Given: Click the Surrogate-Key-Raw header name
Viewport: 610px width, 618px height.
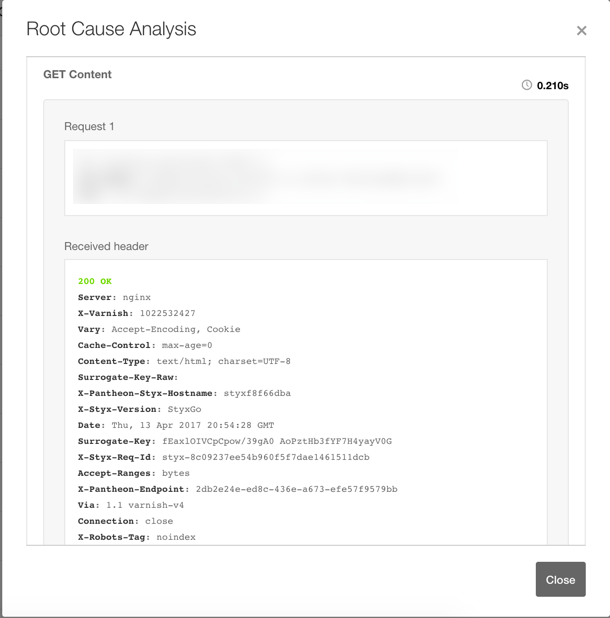Looking at the screenshot, I should pyautogui.click(x=128, y=377).
